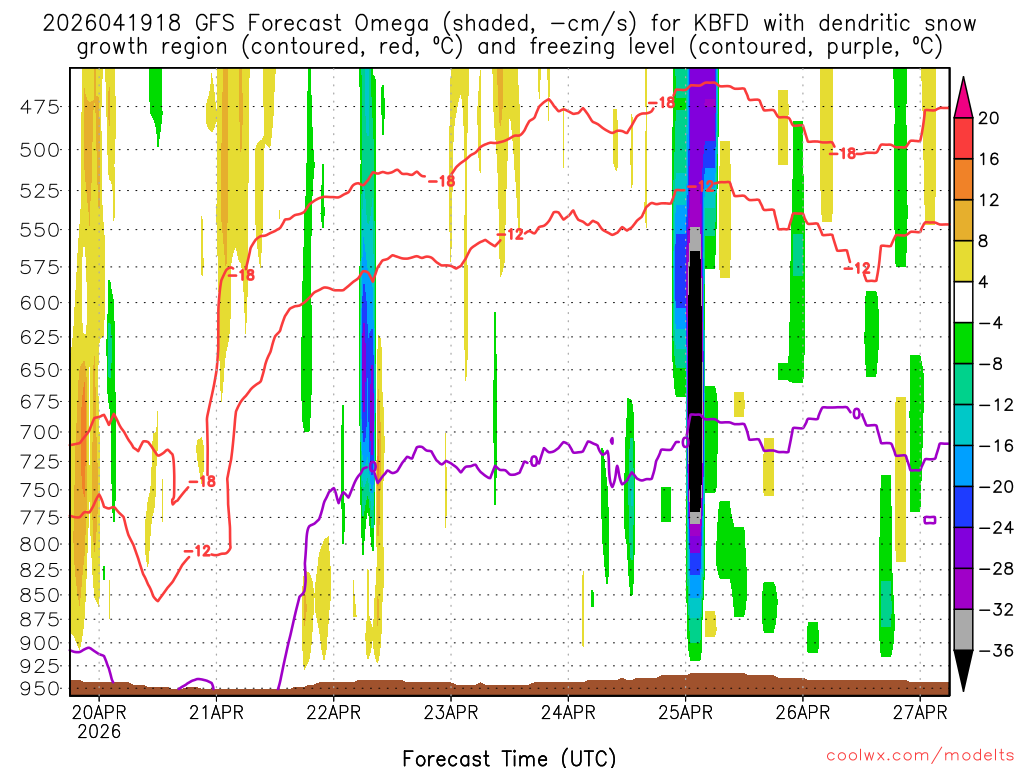Image resolution: width=1024 pixels, height=768 pixels.
Task: Click the 775 pressure level label
Action: (40, 517)
